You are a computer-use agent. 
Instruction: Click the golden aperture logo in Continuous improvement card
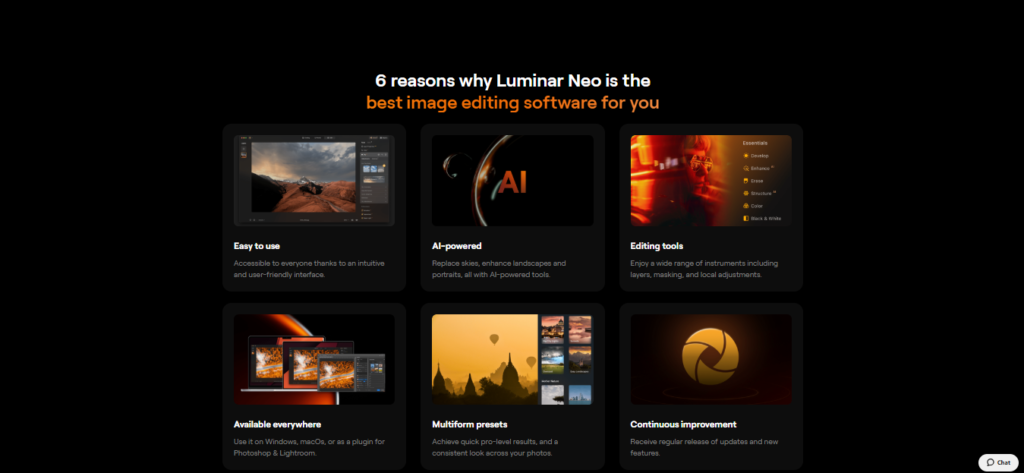(x=710, y=357)
